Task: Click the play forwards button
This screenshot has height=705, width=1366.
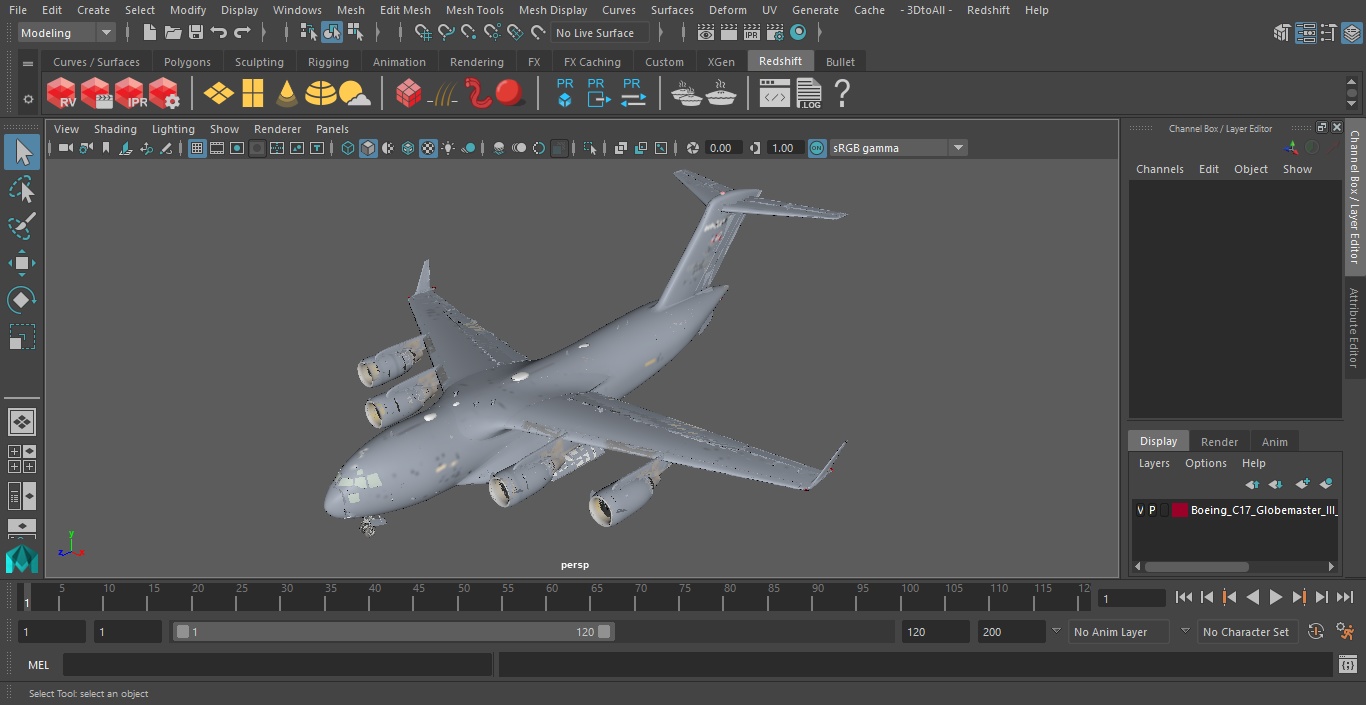Action: (1276, 597)
